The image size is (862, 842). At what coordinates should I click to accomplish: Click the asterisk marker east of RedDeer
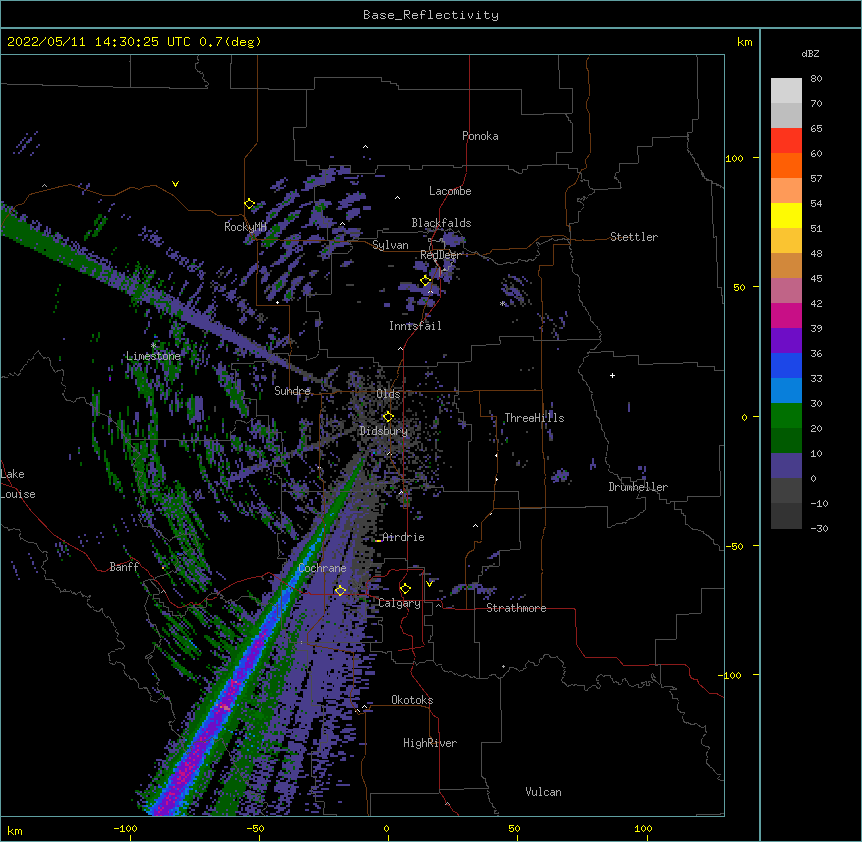click(502, 303)
